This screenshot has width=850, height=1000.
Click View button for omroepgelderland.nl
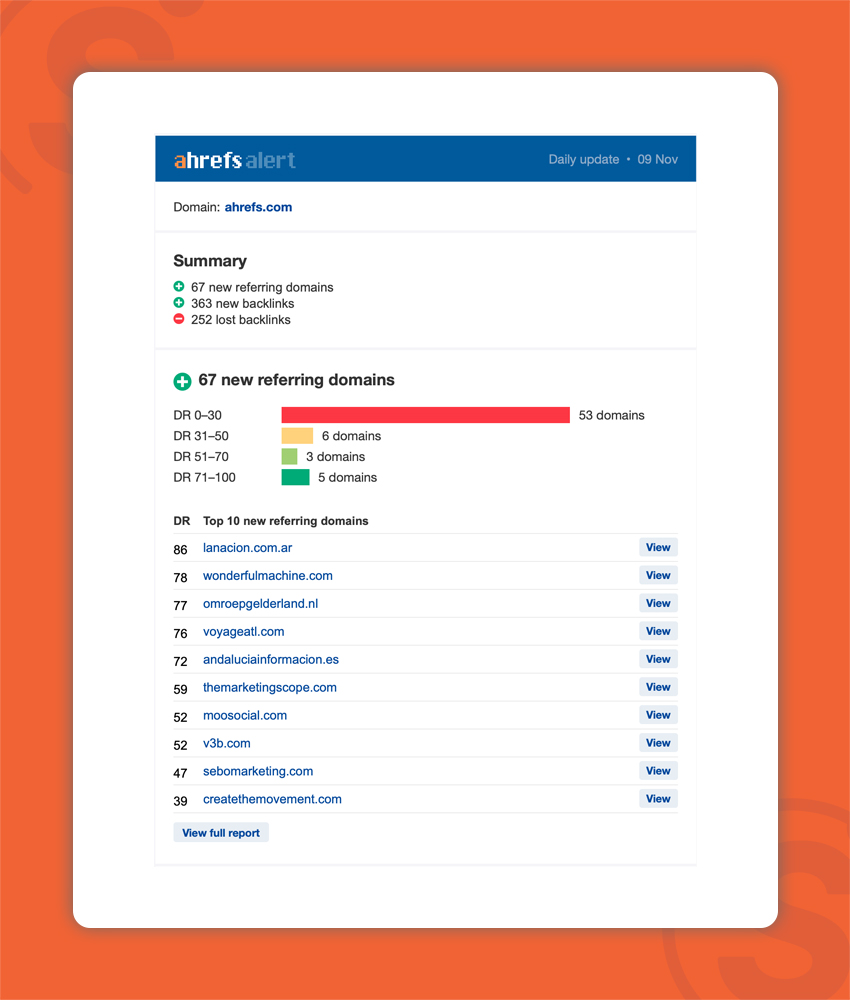[658, 603]
